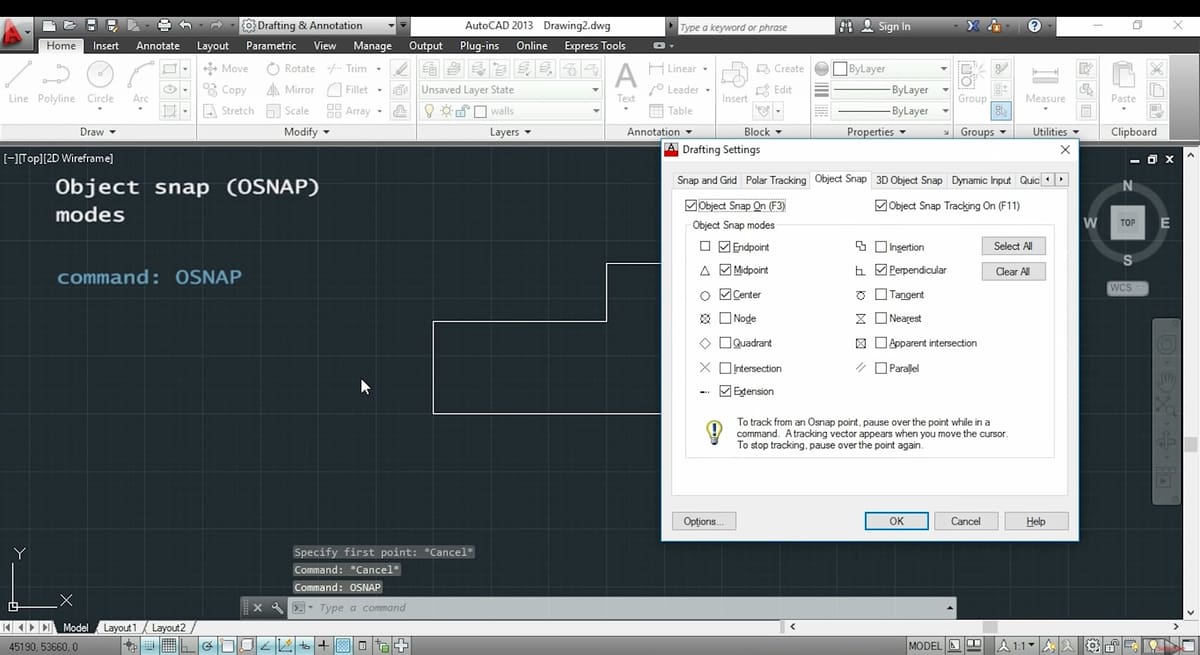Click the Fillet tool
This screenshot has height=655, width=1200.
tap(349, 90)
